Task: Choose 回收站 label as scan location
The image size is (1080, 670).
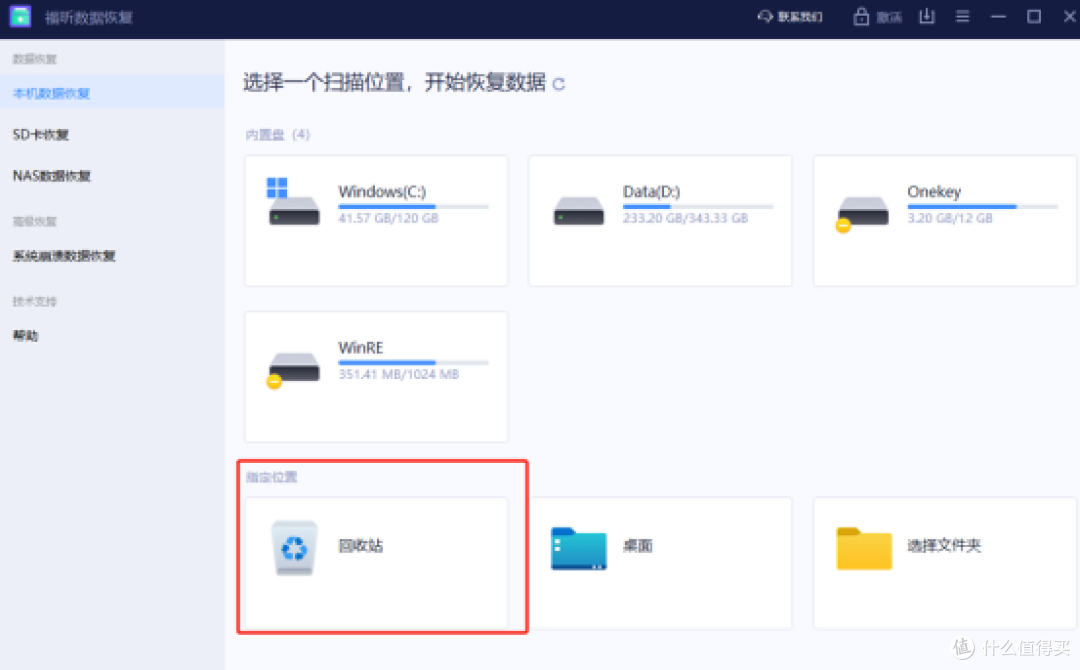Action: point(361,545)
